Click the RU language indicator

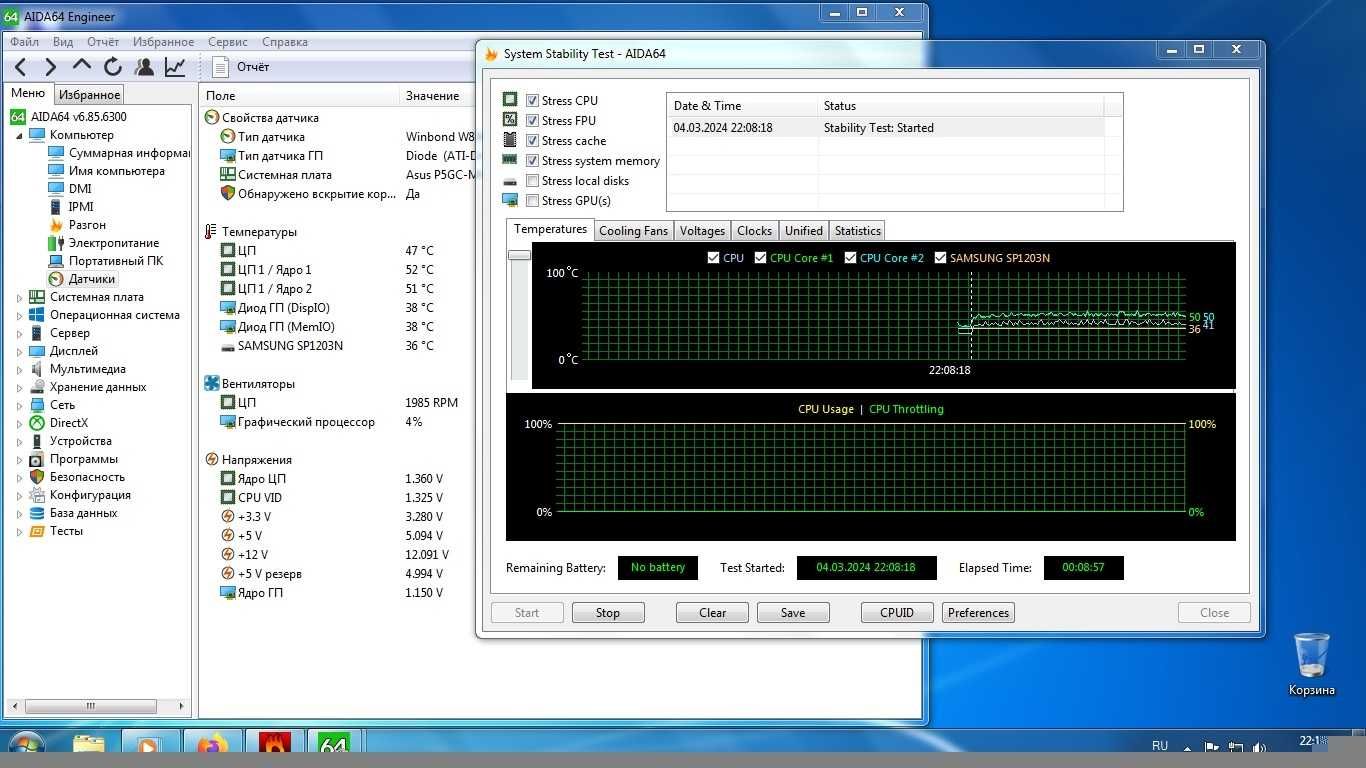(x=1160, y=746)
